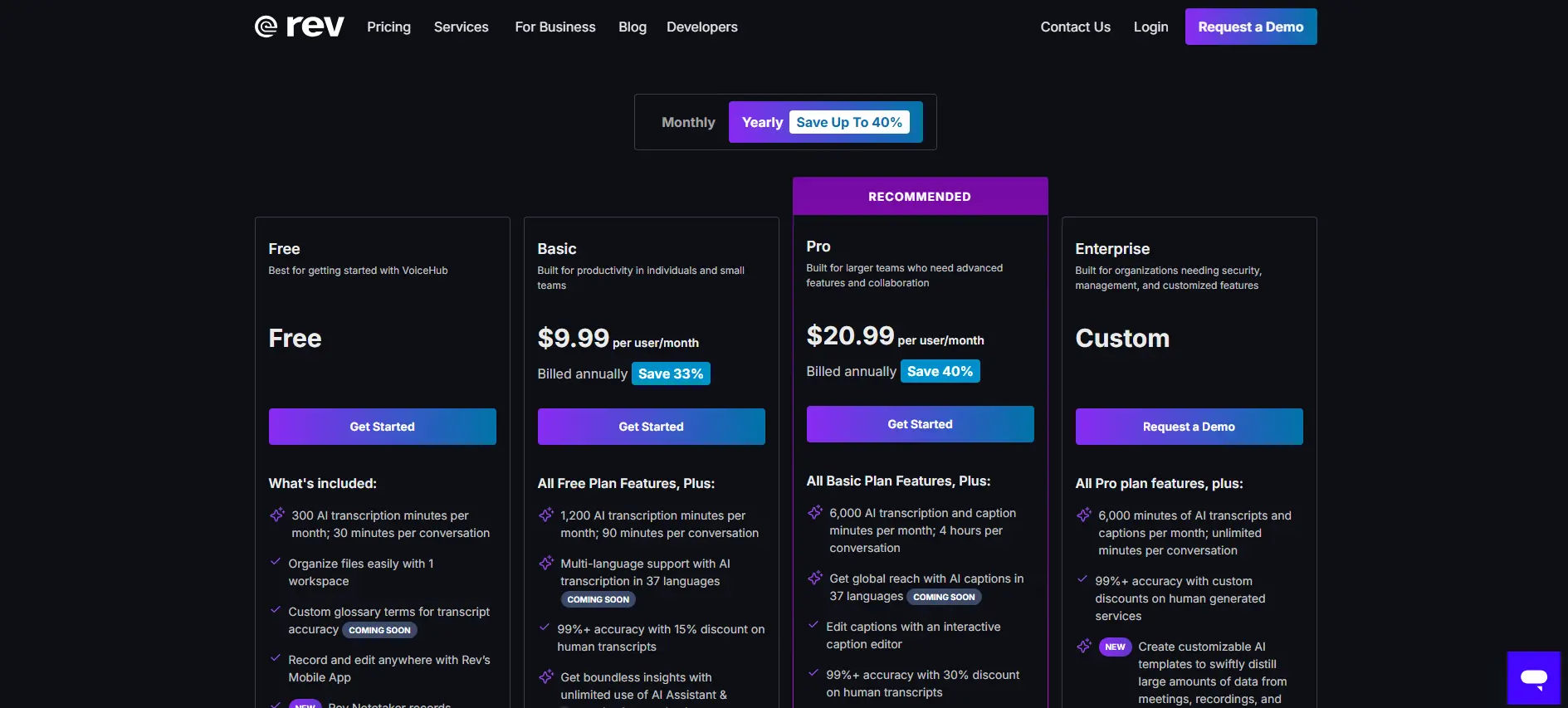Viewport: 1568px width, 708px height.
Task: Click the Rev logo
Action: pos(299,27)
